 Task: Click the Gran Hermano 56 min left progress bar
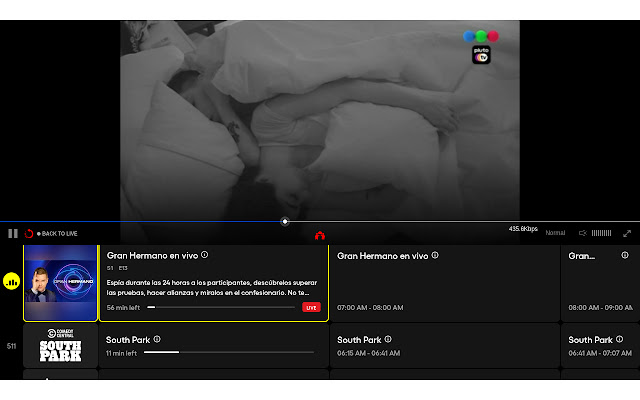pos(221,307)
